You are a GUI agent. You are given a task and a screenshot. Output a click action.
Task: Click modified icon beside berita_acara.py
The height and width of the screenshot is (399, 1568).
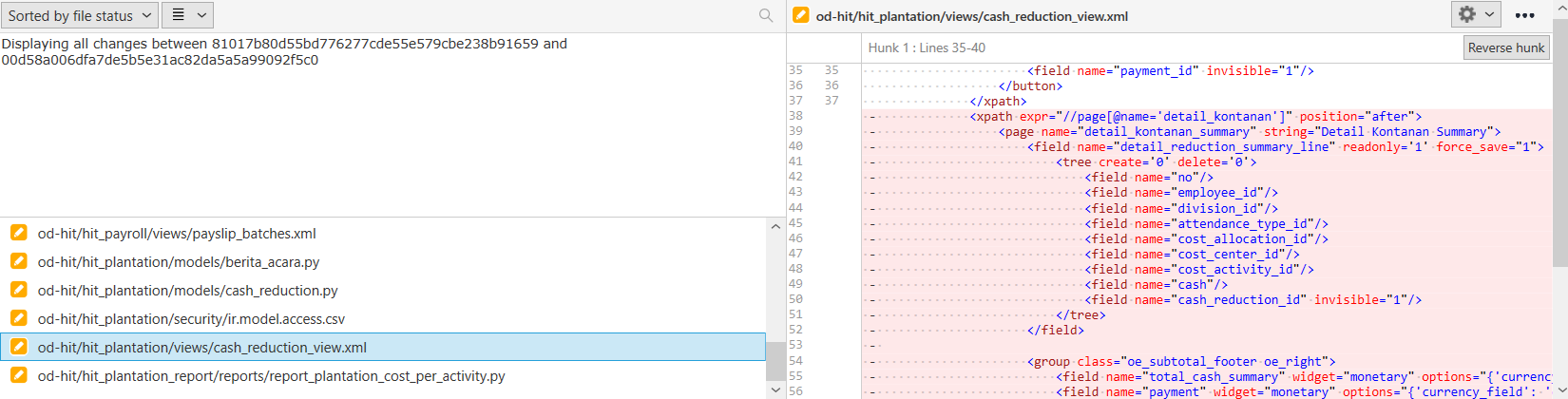pos(18,261)
